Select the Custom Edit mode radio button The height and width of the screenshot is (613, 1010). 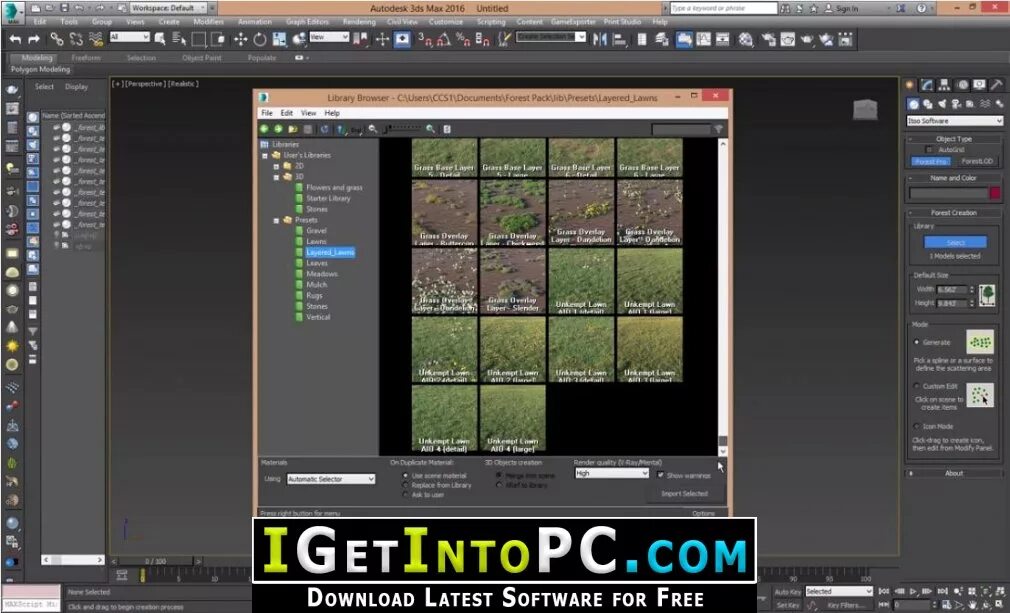[x=917, y=386]
